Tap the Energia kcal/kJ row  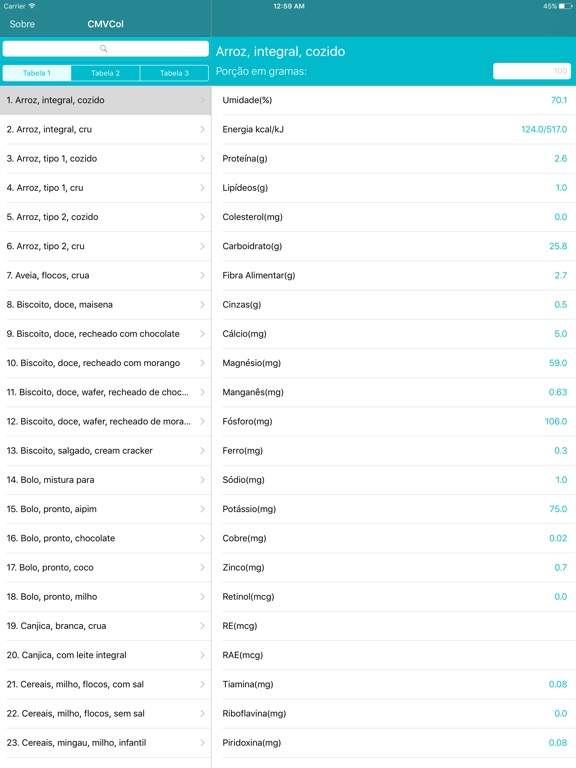click(x=394, y=129)
